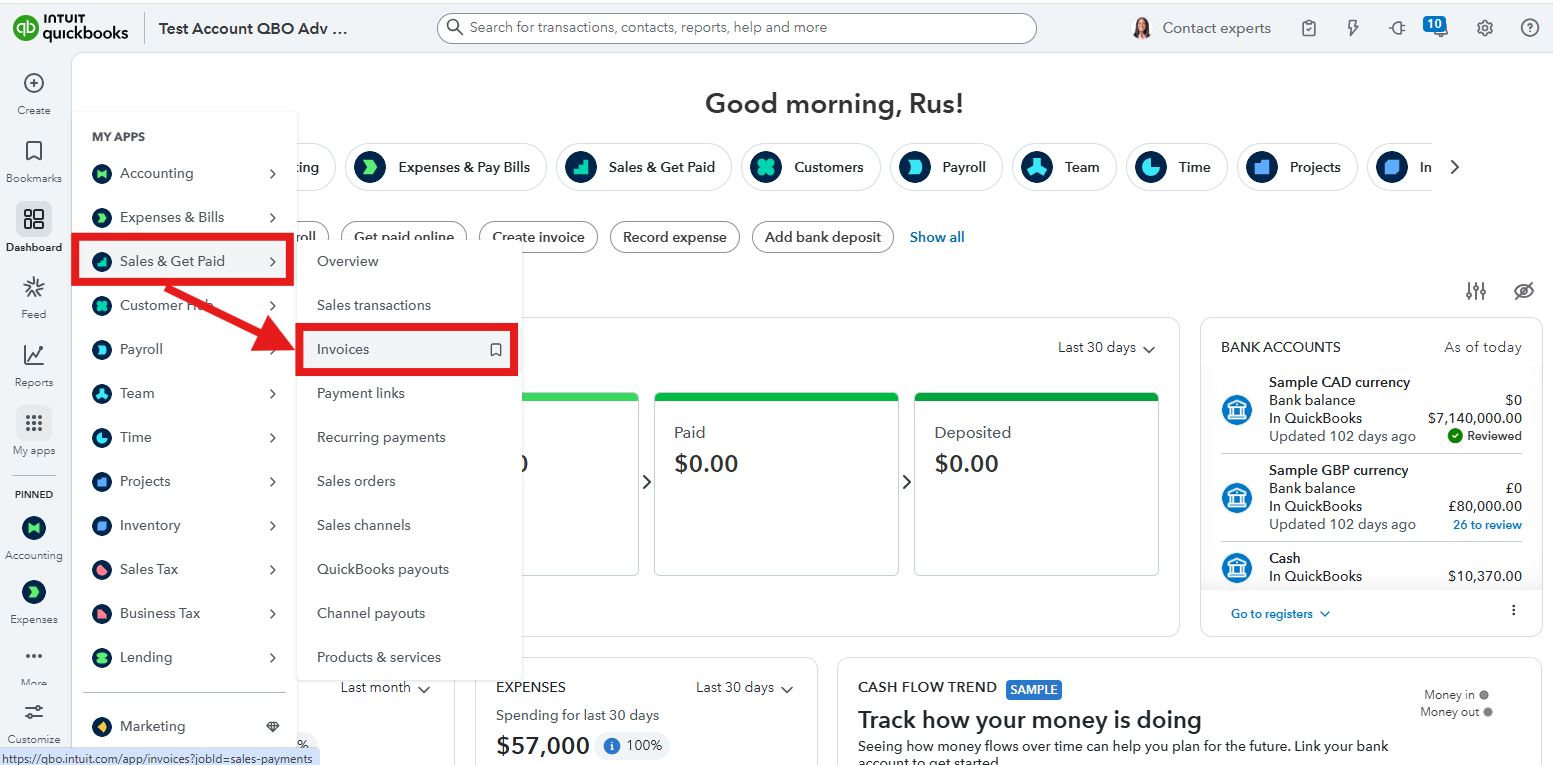1553x765 pixels.
Task: Open dashboard widget settings sliders icon
Action: coord(1476,291)
